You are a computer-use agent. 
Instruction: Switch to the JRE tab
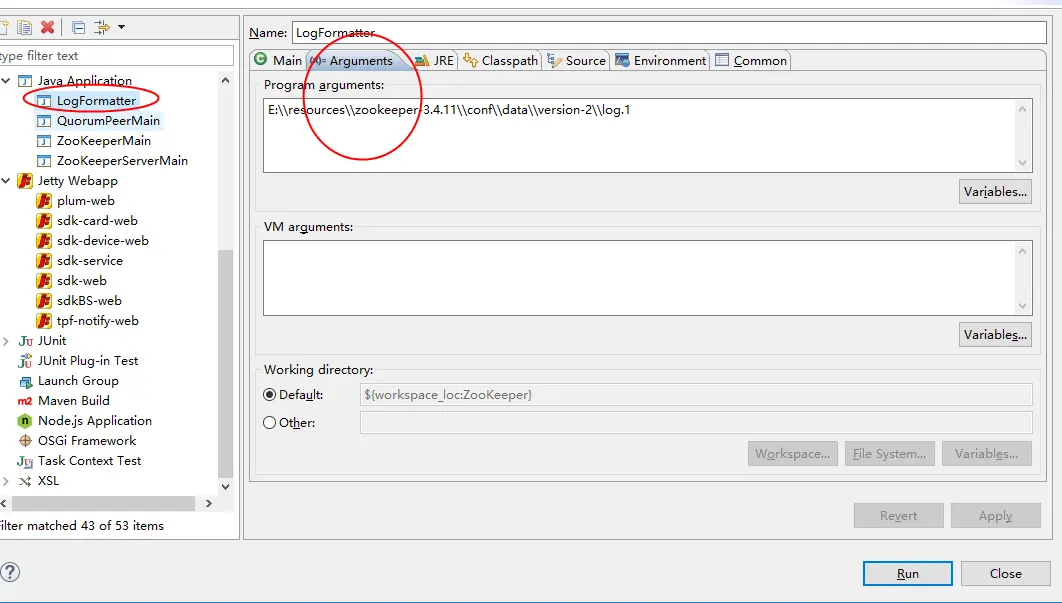(x=434, y=60)
